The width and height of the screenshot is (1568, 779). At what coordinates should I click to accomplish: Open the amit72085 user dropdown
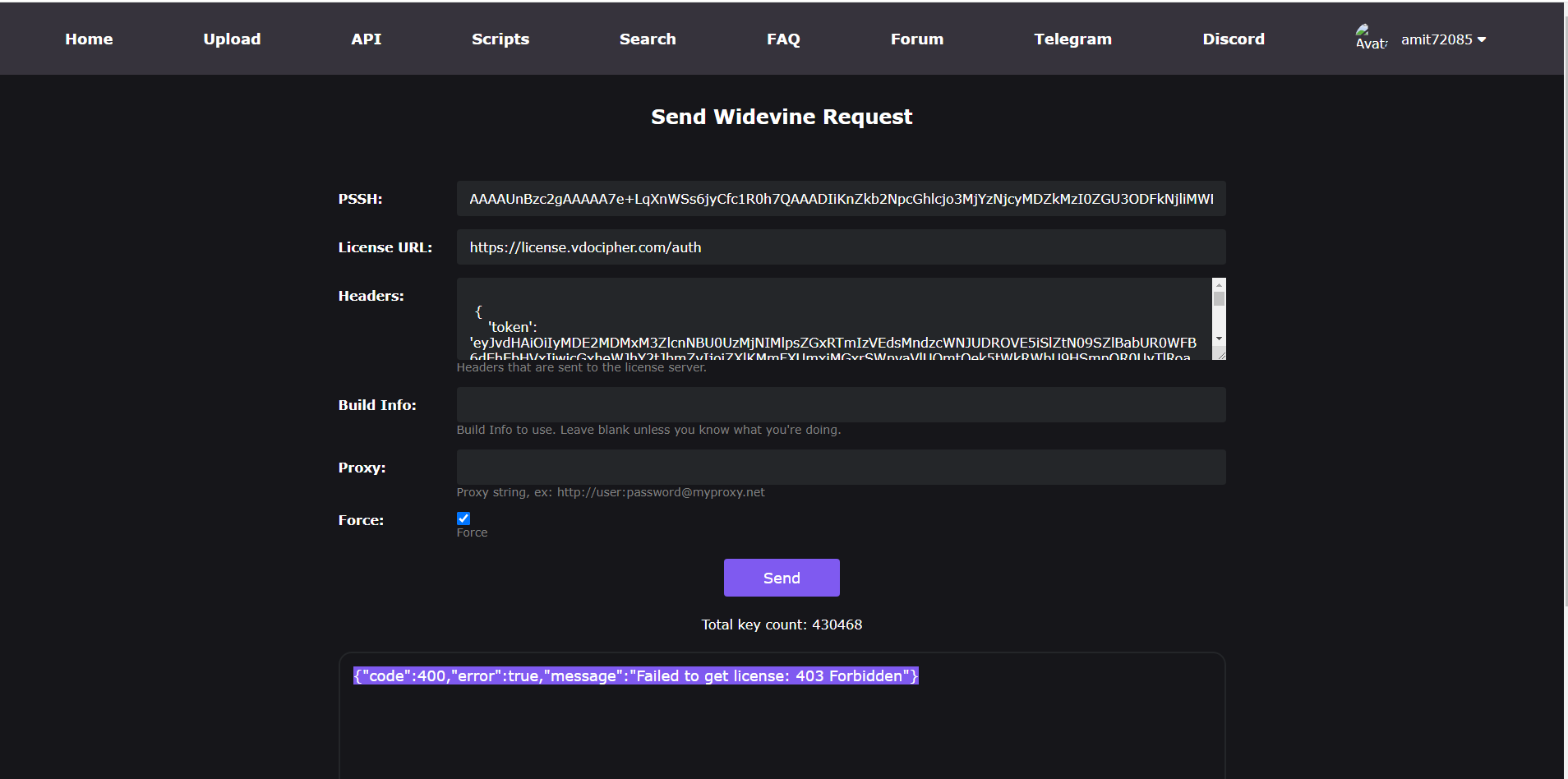click(x=1443, y=39)
